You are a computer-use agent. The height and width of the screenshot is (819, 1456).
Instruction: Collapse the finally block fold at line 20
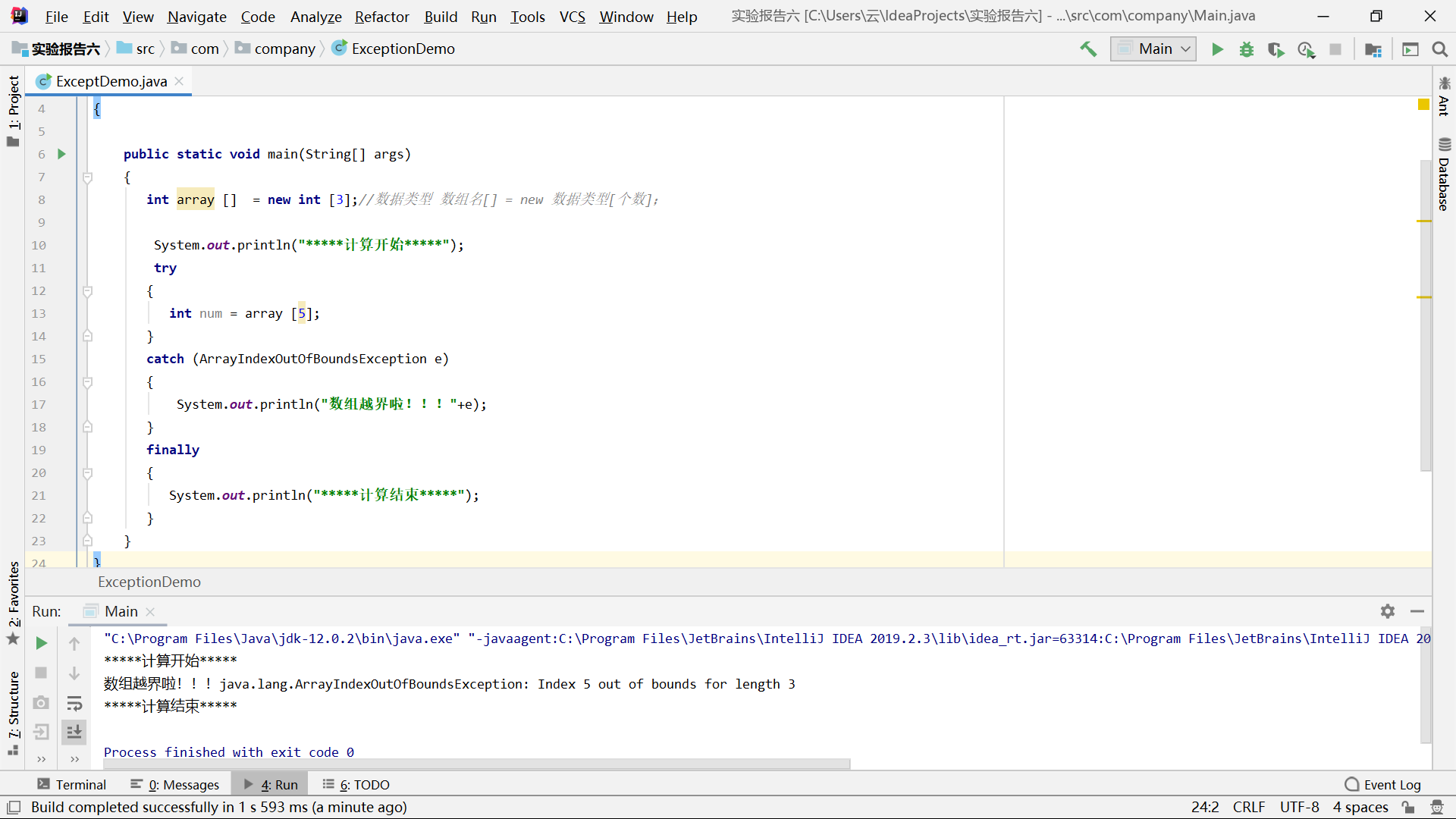tap(87, 472)
